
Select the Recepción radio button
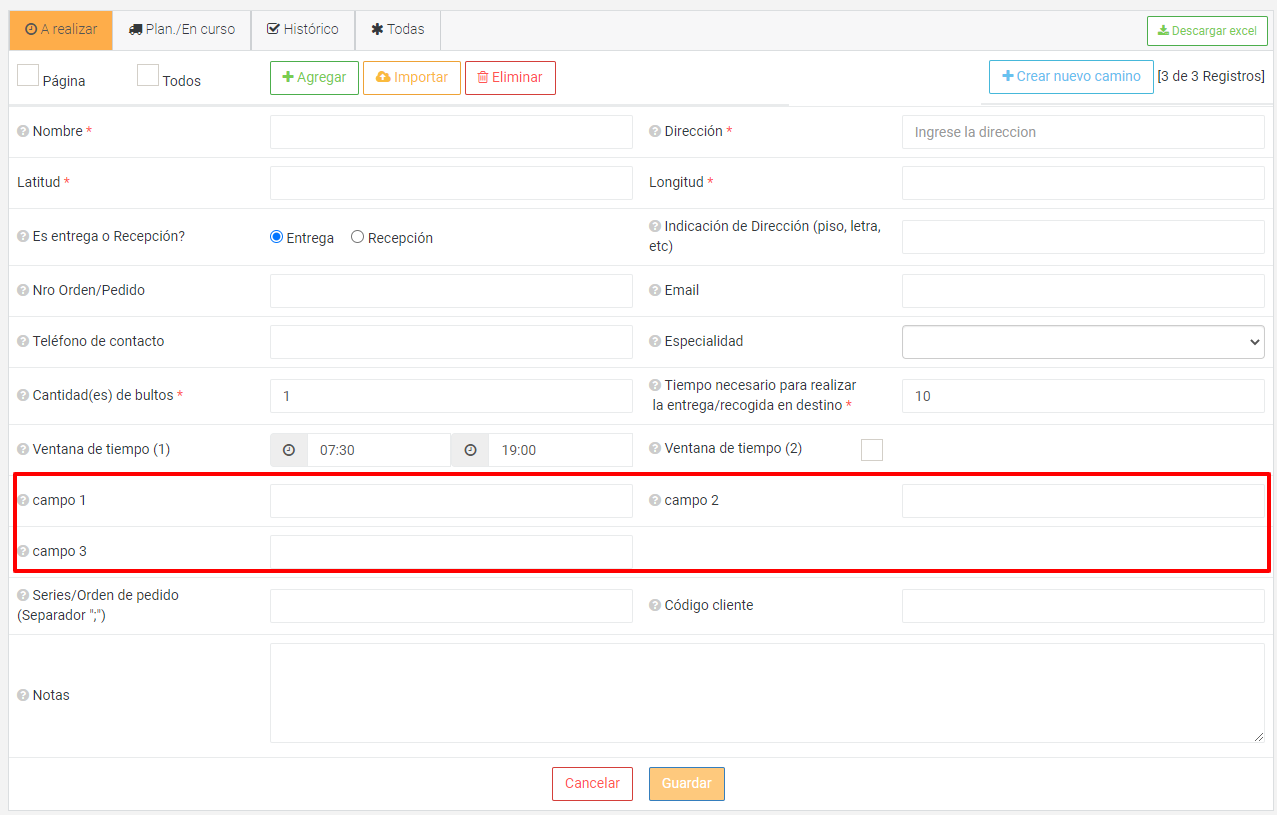(x=357, y=238)
